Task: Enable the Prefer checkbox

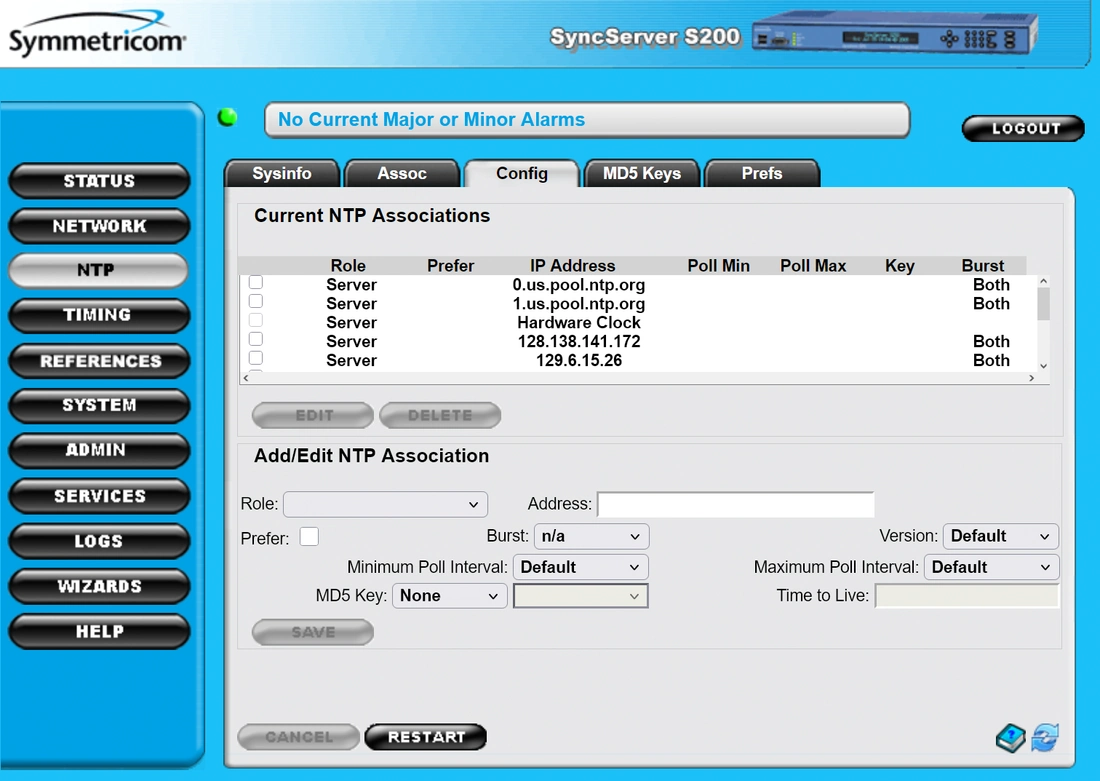Action: click(x=309, y=537)
